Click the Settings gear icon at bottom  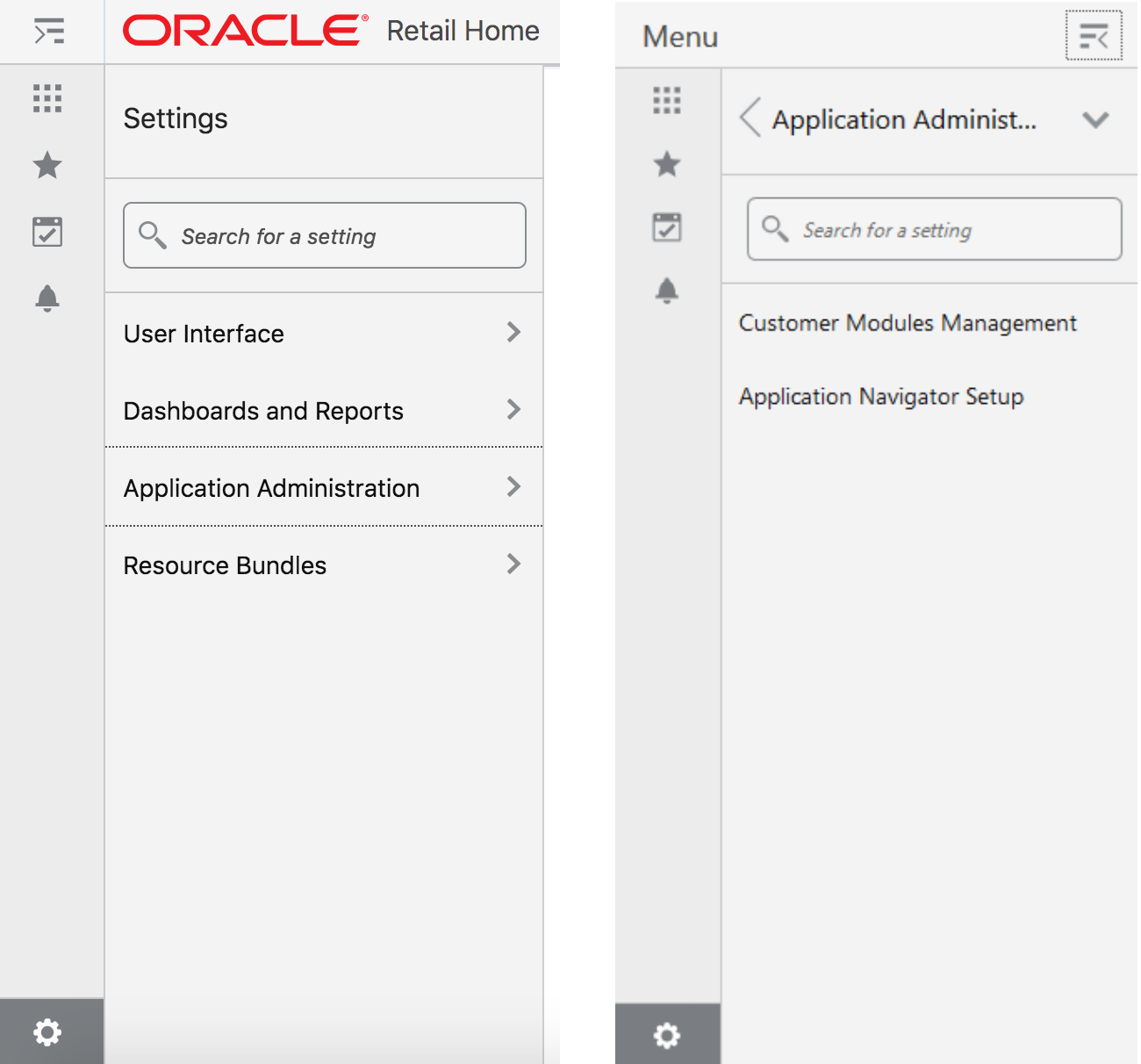[x=48, y=1032]
